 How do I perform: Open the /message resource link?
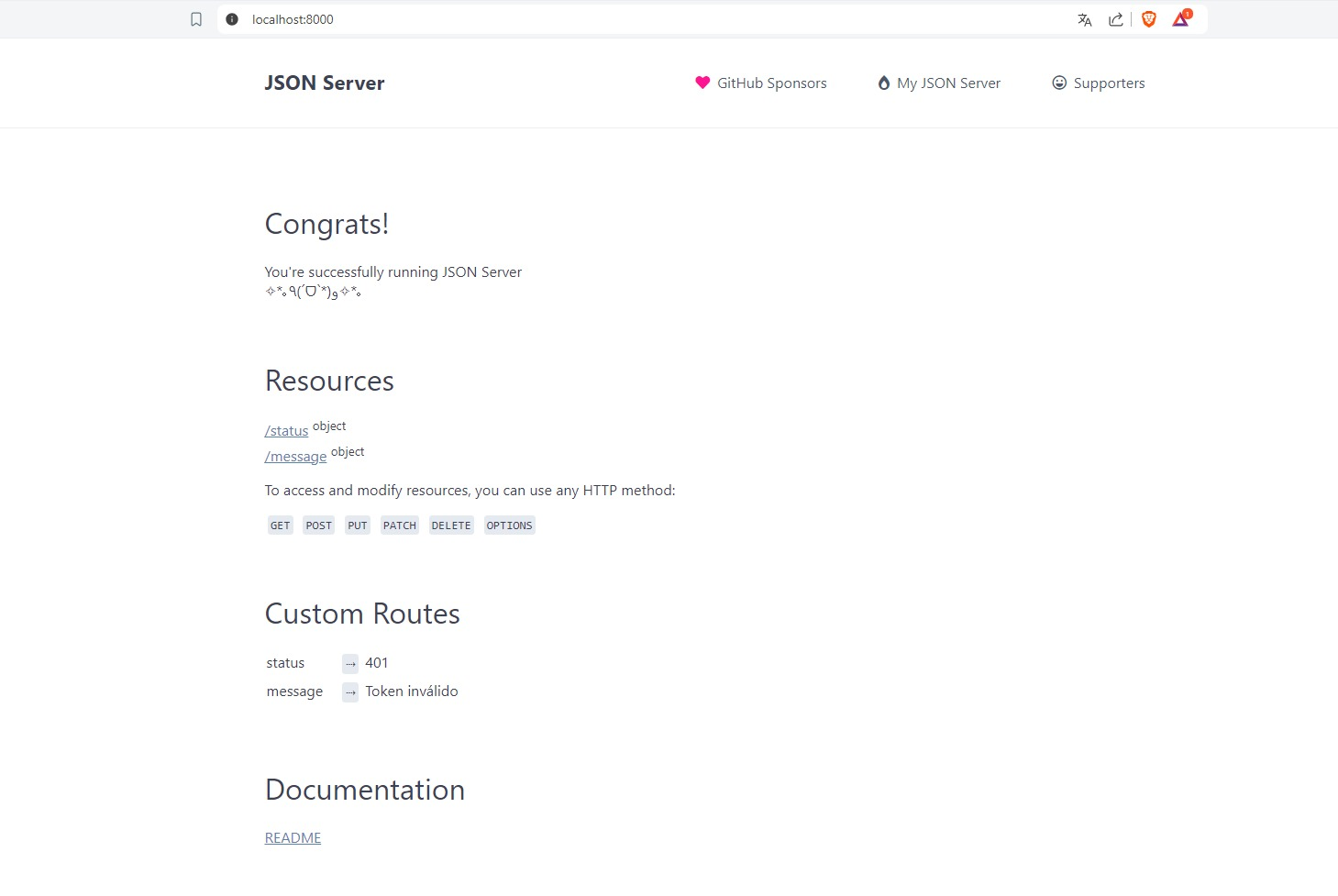295,457
